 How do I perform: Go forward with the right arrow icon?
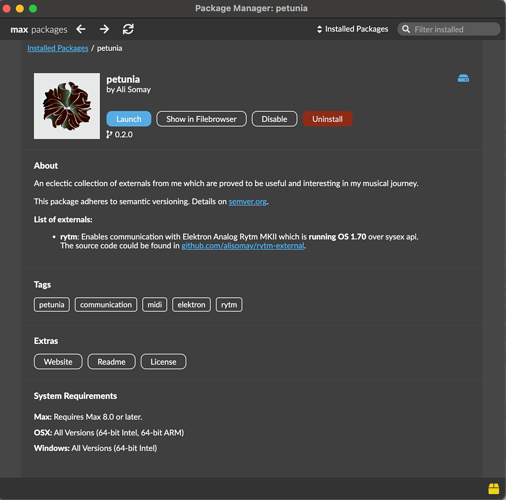point(104,29)
